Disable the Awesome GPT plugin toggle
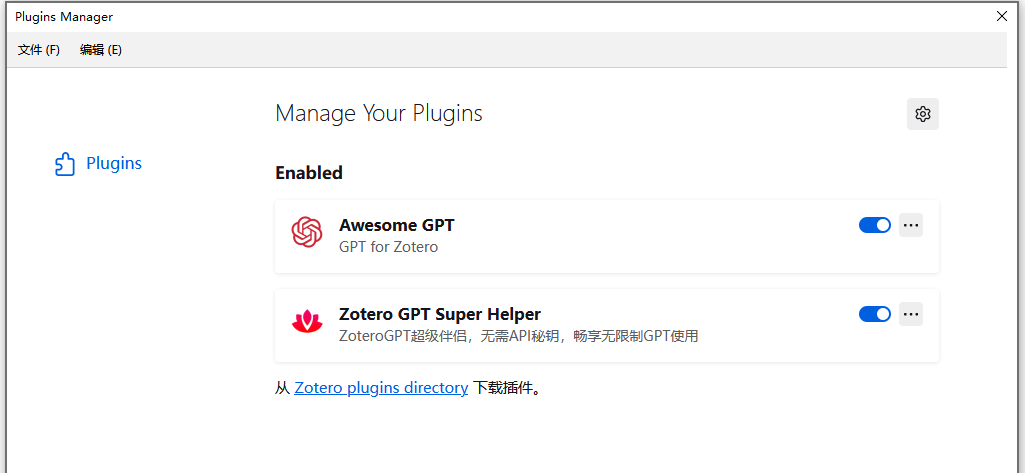This screenshot has width=1025, height=473. (875, 225)
